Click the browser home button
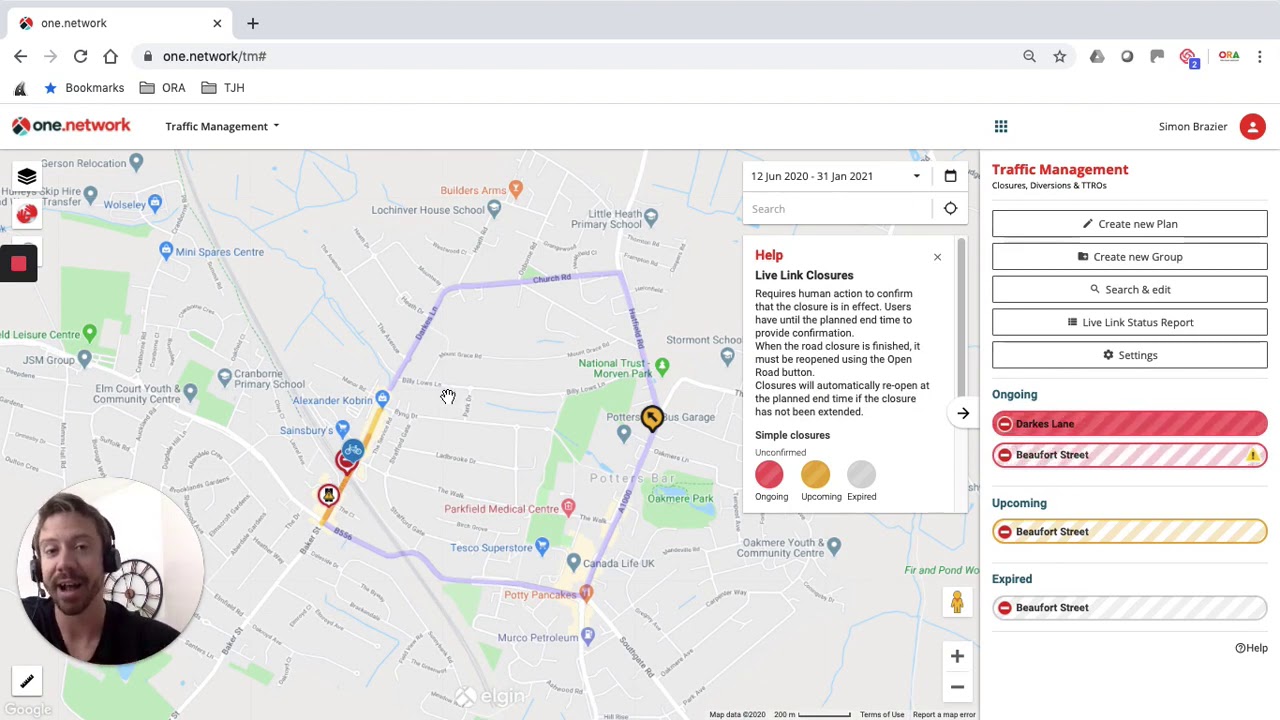 pyautogui.click(x=110, y=57)
